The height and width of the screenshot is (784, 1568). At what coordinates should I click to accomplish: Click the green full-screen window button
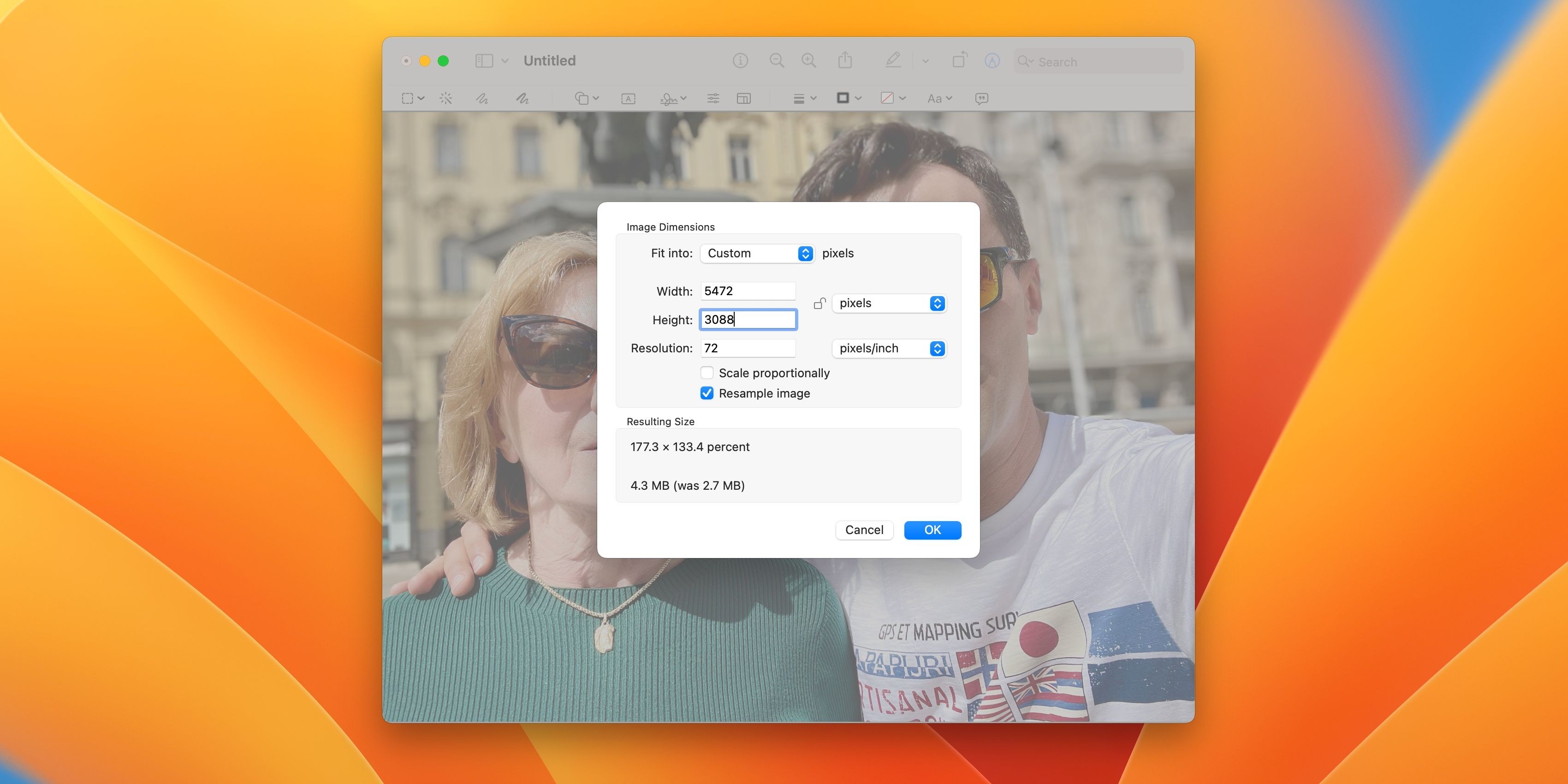point(443,61)
